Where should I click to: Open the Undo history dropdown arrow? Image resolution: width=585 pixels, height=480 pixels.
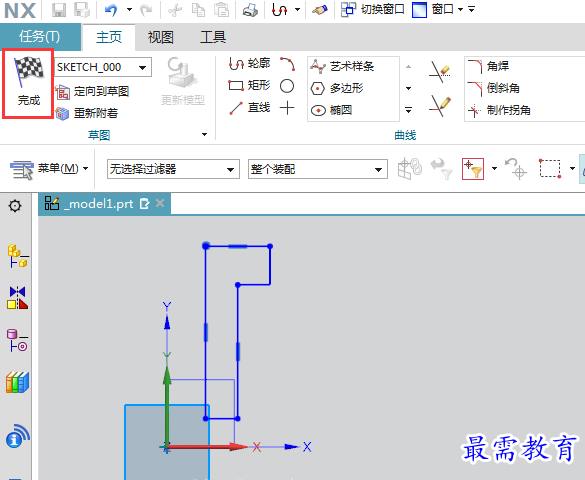pos(129,10)
